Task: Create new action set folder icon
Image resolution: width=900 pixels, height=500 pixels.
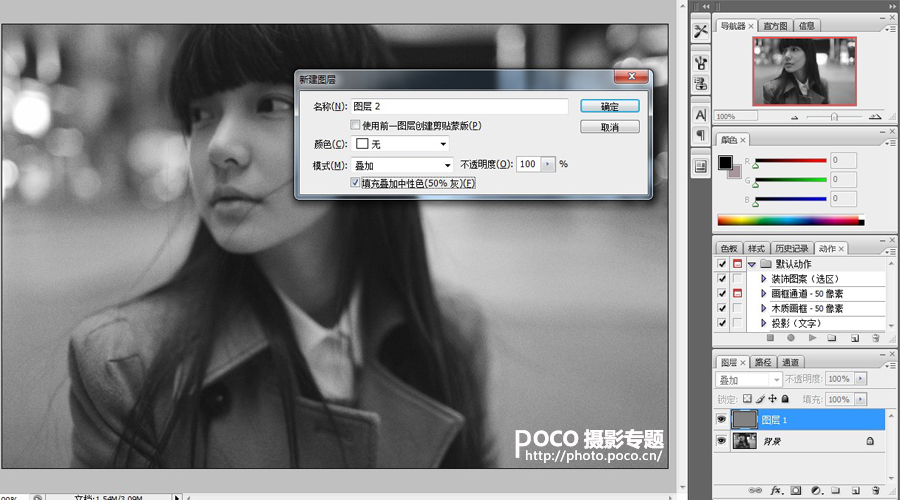Action: tap(832, 338)
